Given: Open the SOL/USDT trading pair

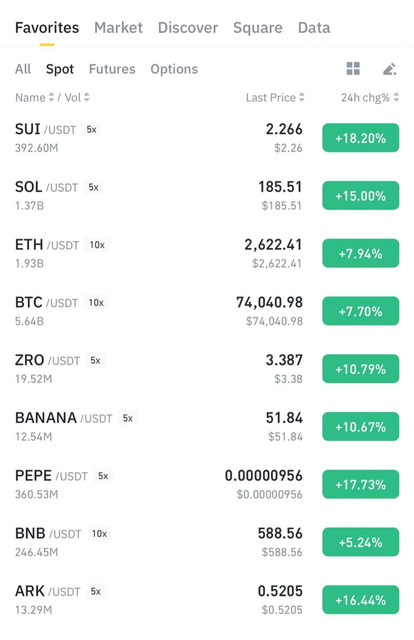Looking at the screenshot, I should (x=207, y=196).
